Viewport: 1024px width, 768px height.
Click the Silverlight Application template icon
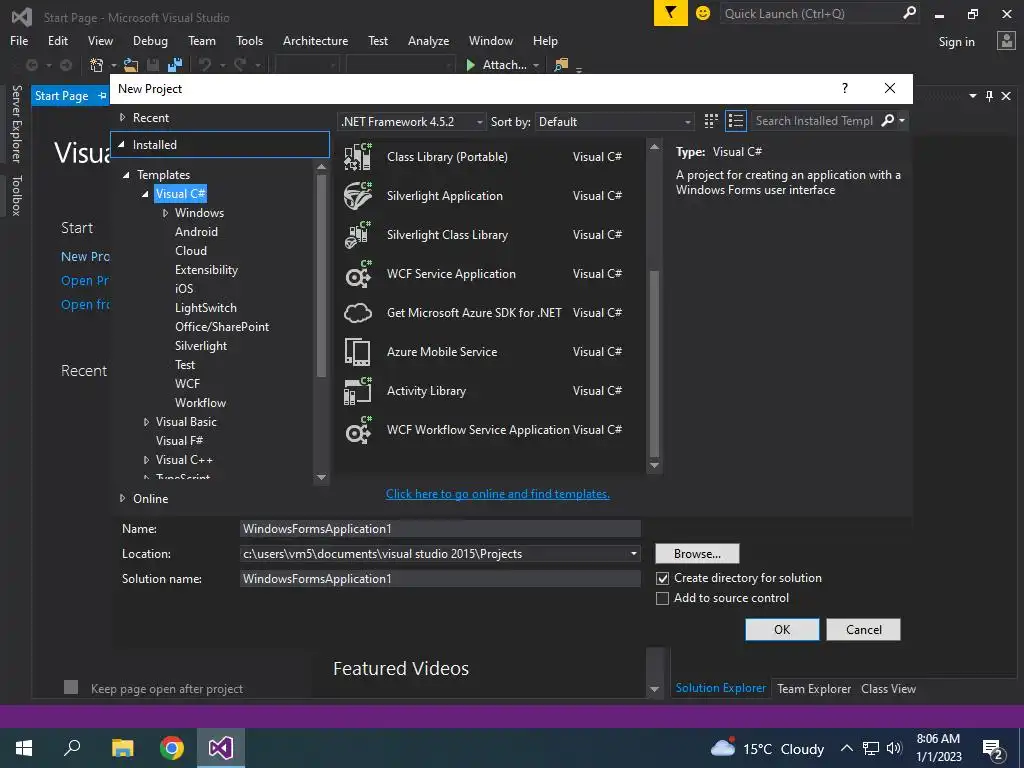pyautogui.click(x=358, y=196)
